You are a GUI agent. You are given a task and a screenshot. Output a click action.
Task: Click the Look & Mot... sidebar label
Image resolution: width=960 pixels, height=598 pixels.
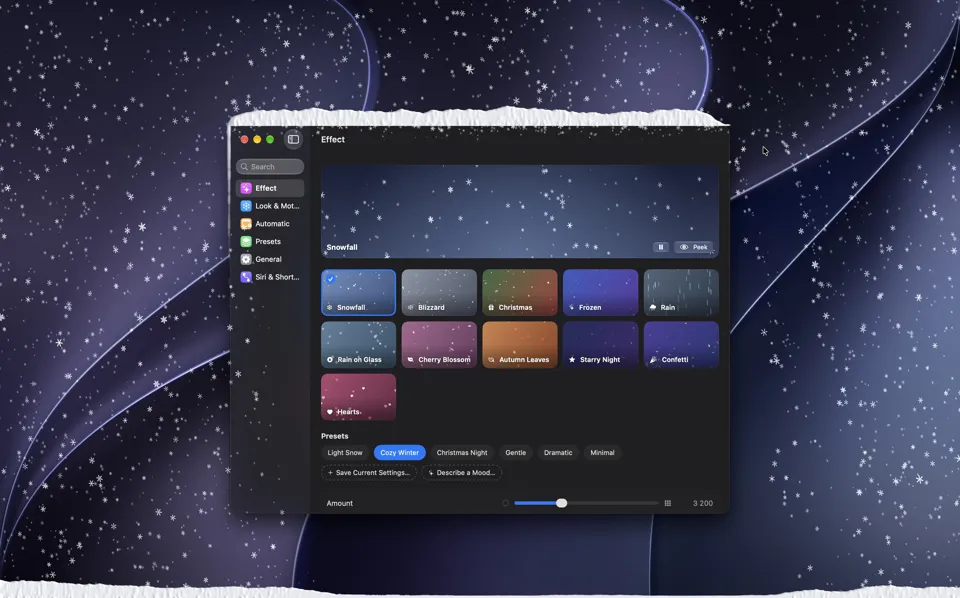click(x=277, y=206)
